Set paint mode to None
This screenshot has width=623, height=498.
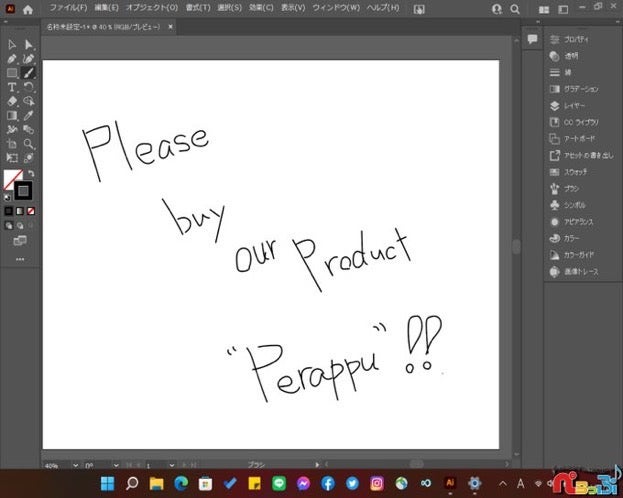(x=30, y=211)
